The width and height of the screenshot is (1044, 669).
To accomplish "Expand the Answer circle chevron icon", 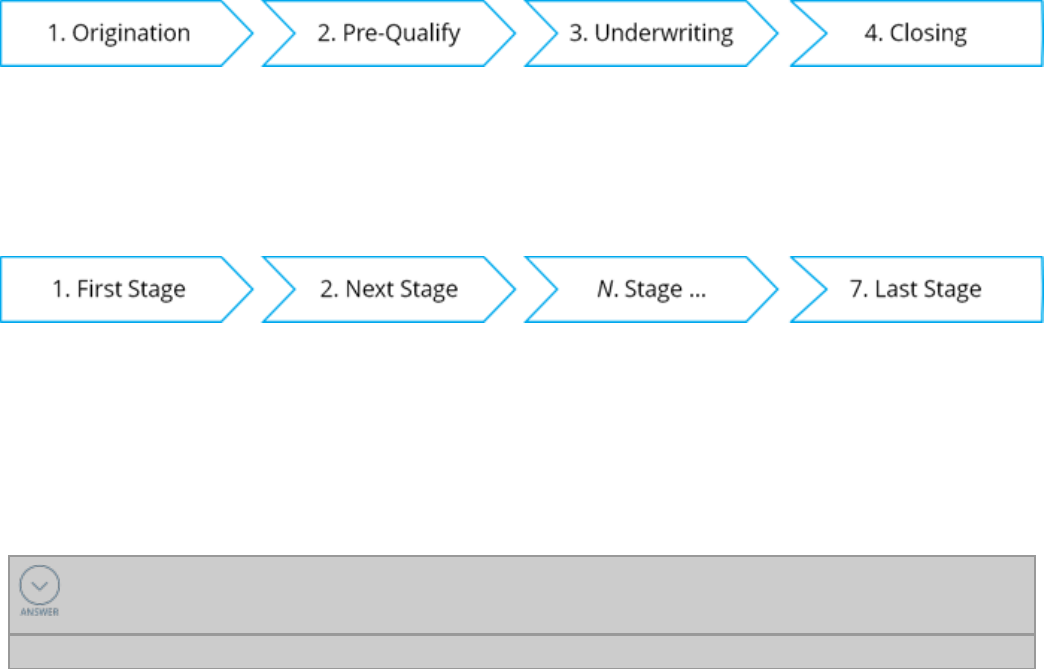I will (x=40, y=586).
